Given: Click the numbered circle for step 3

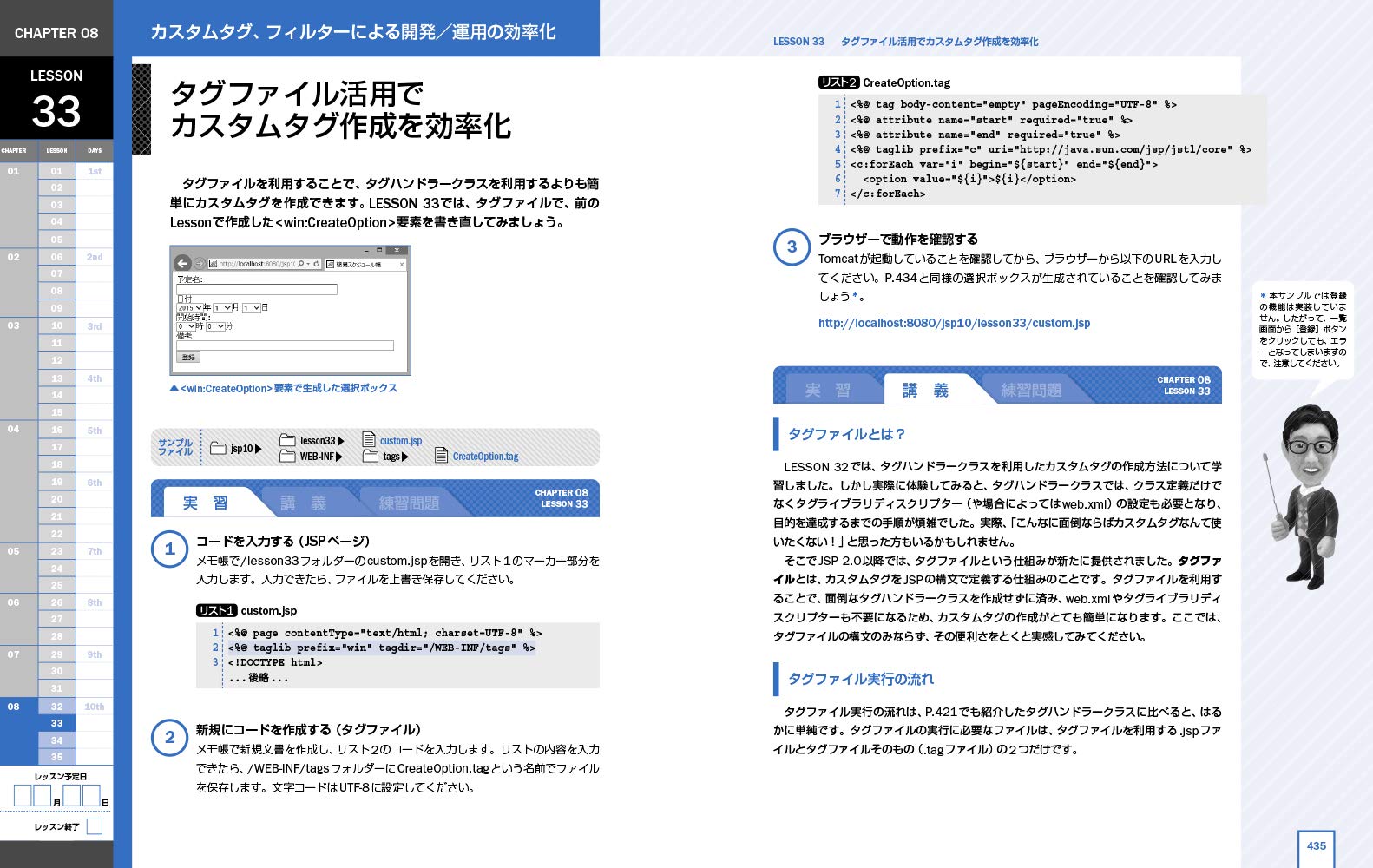Looking at the screenshot, I should [792, 247].
